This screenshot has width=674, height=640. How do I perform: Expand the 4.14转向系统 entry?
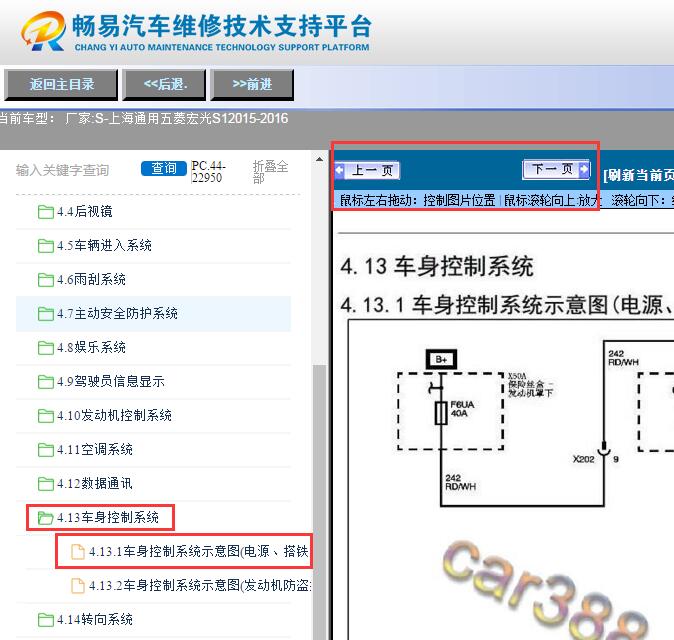(x=95, y=619)
